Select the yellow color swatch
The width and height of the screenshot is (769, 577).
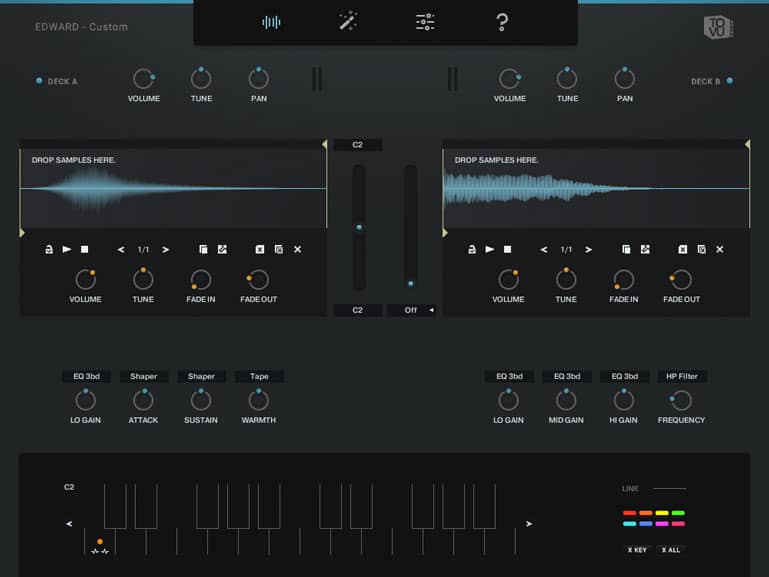(662, 513)
